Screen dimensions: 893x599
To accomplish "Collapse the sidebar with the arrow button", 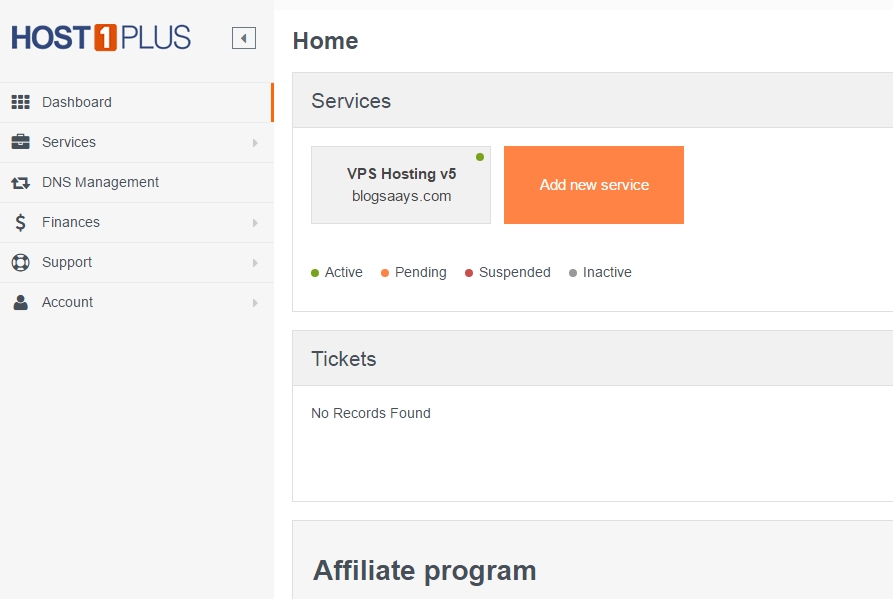I will (x=244, y=38).
